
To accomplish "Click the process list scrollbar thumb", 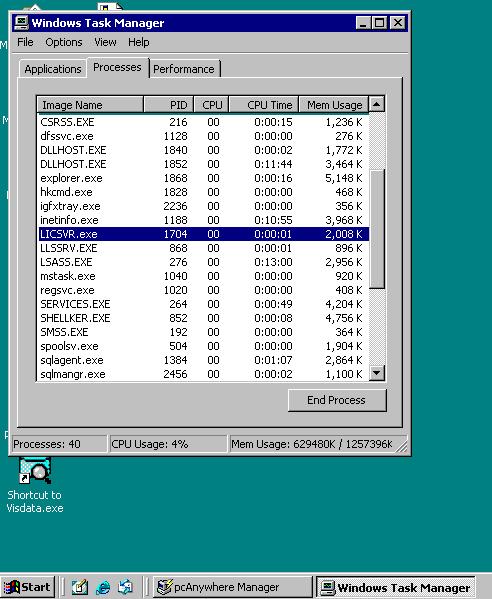I will [377, 229].
